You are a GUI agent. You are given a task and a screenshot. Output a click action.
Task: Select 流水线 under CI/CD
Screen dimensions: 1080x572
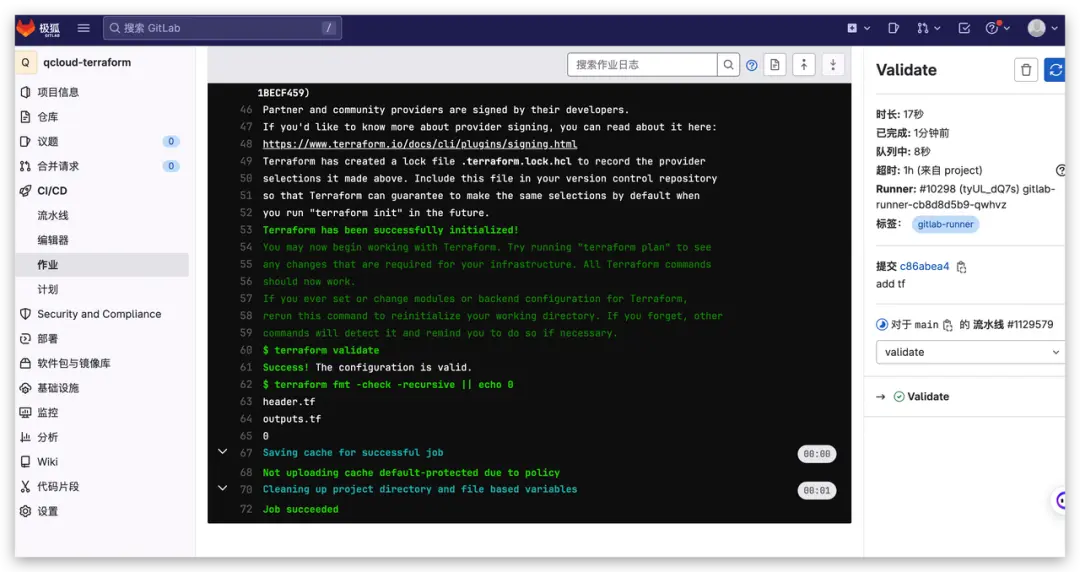coord(53,216)
